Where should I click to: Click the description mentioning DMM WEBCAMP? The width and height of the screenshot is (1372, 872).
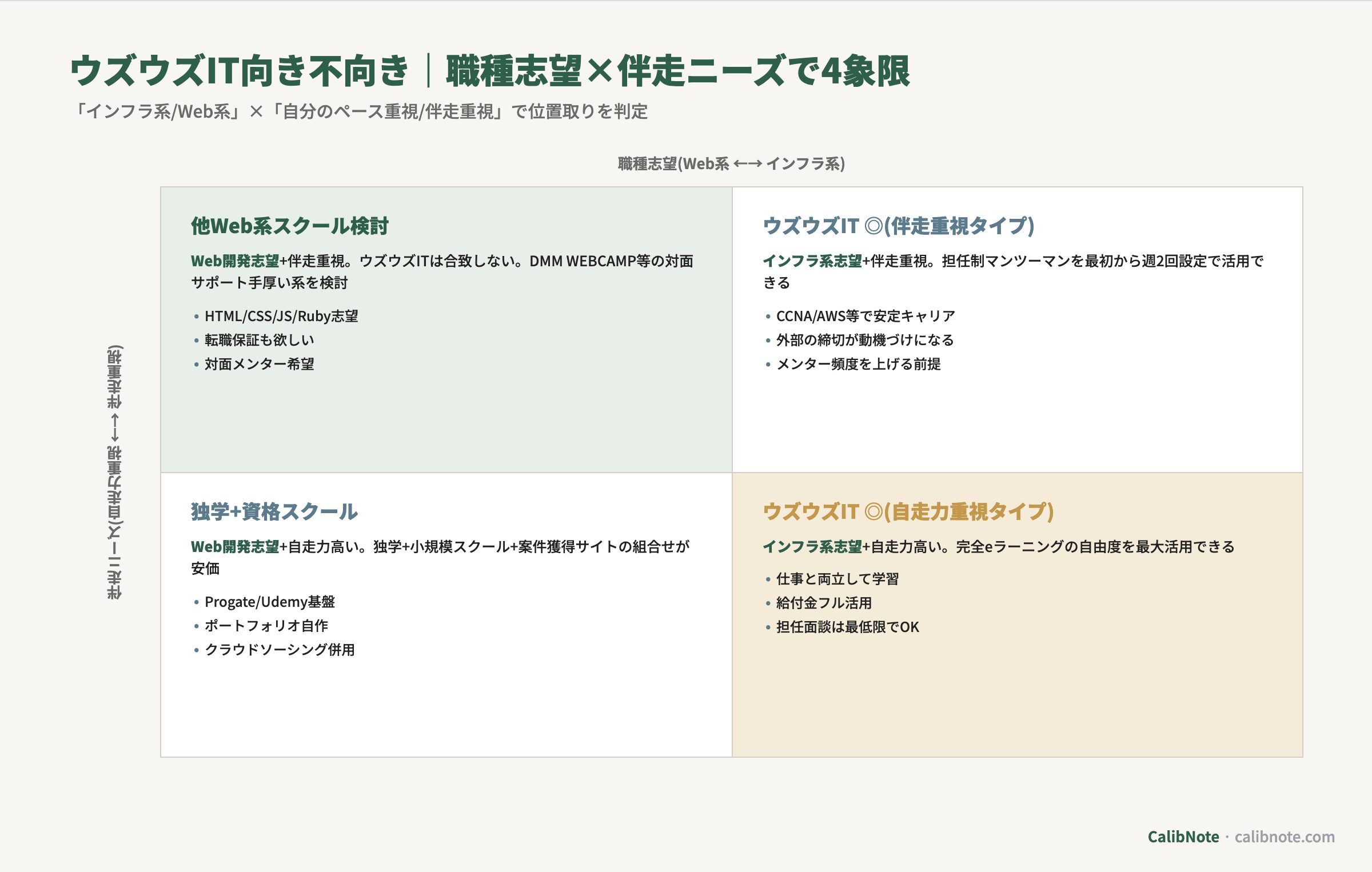(x=442, y=271)
